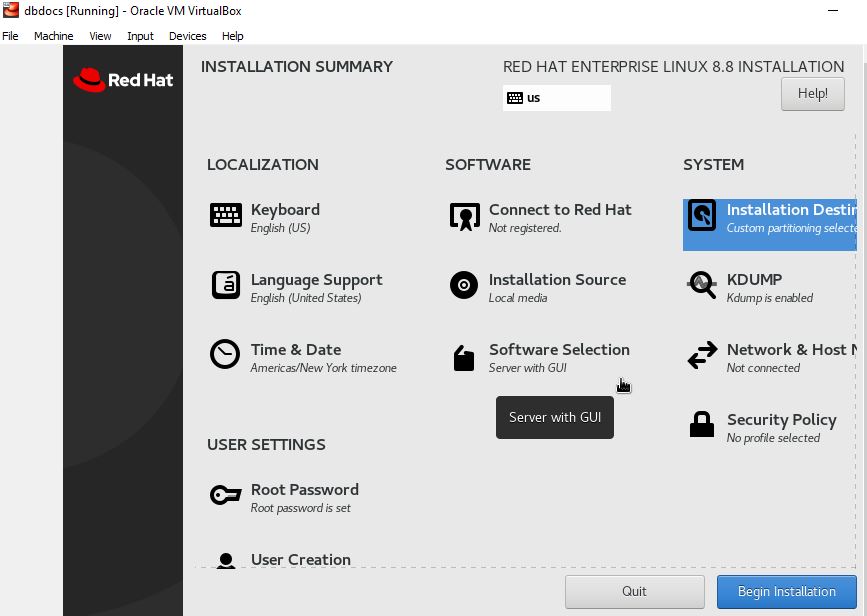The image size is (867, 616).
Task: Open the Input menu
Action: 140,36
